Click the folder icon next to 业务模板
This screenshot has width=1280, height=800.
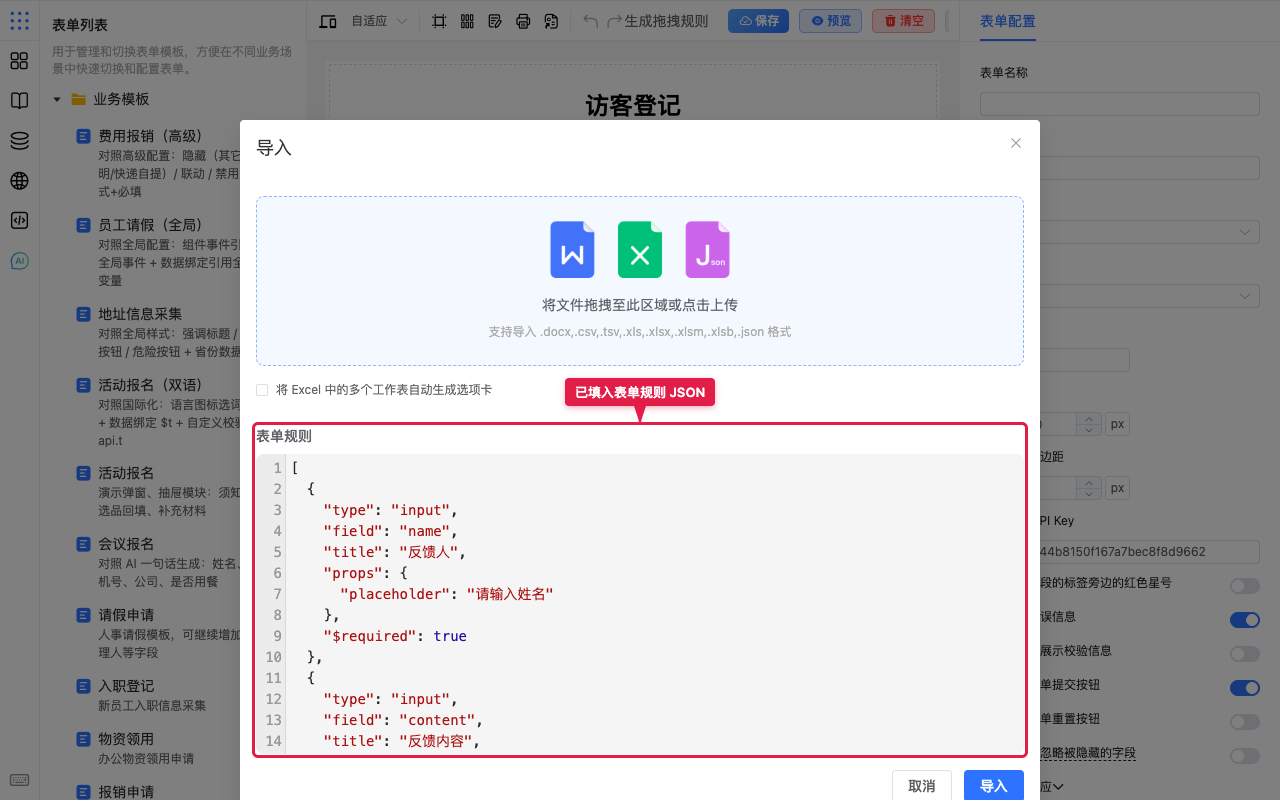78,99
